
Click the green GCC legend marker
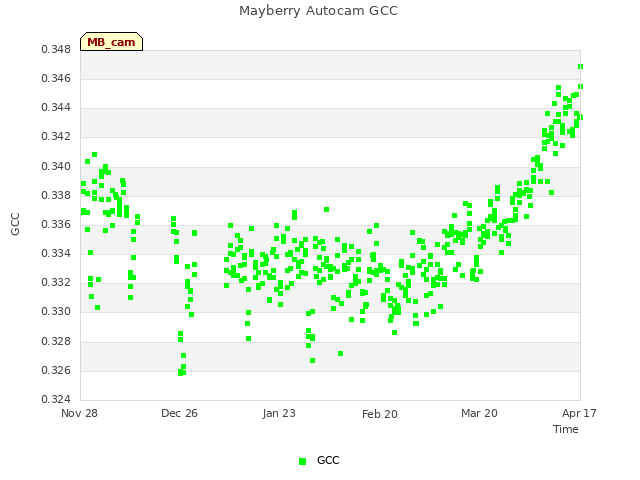point(302,461)
